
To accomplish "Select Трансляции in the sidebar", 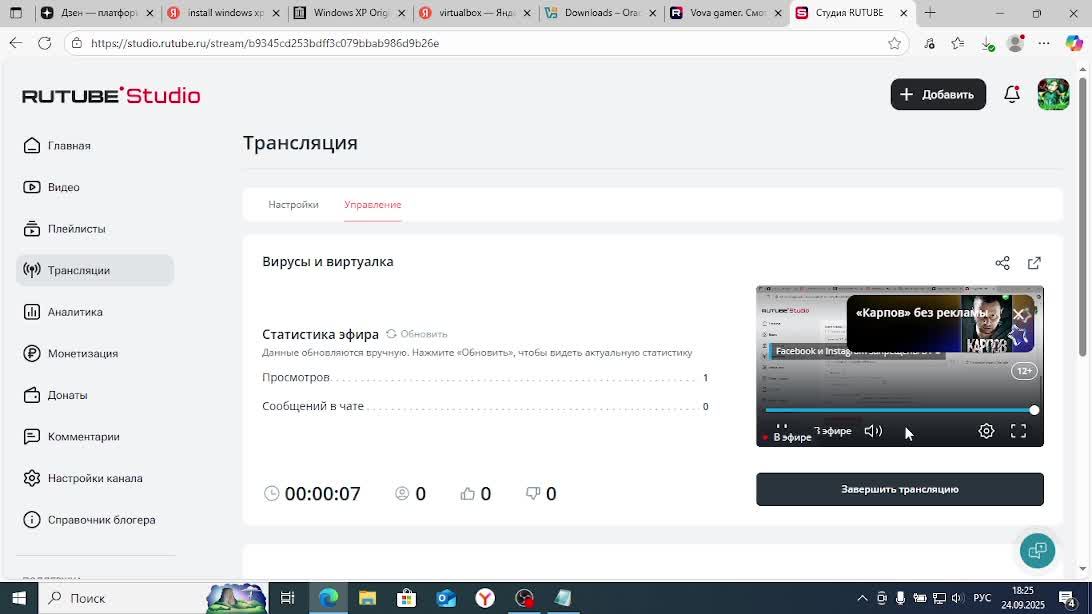I will pos(95,270).
